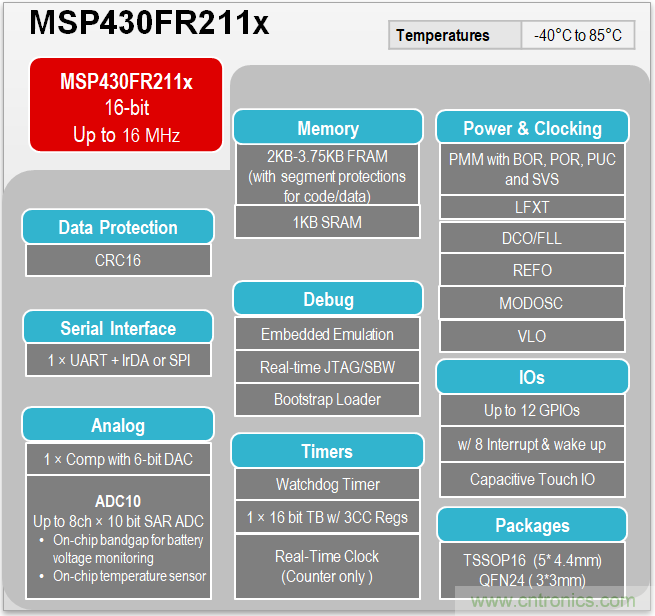Click the Comp with 6-bit DAC block

point(118,459)
